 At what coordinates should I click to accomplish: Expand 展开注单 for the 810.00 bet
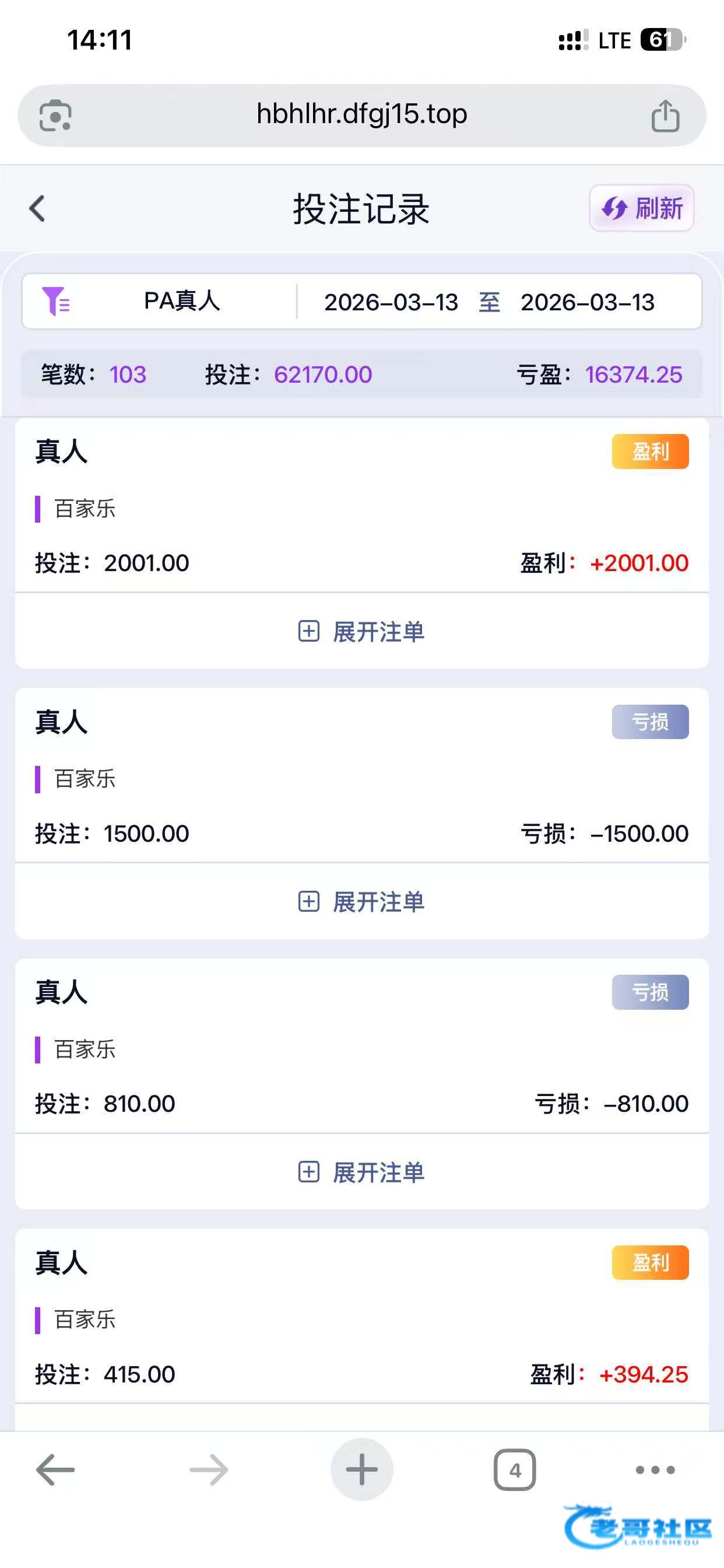(x=362, y=1172)
